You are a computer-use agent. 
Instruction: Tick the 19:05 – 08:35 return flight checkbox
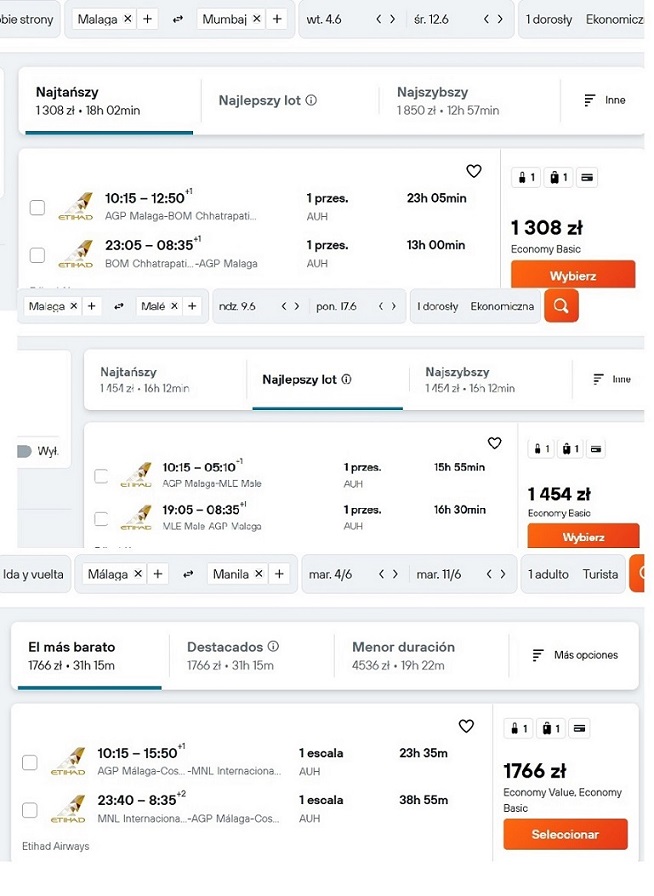101,518
